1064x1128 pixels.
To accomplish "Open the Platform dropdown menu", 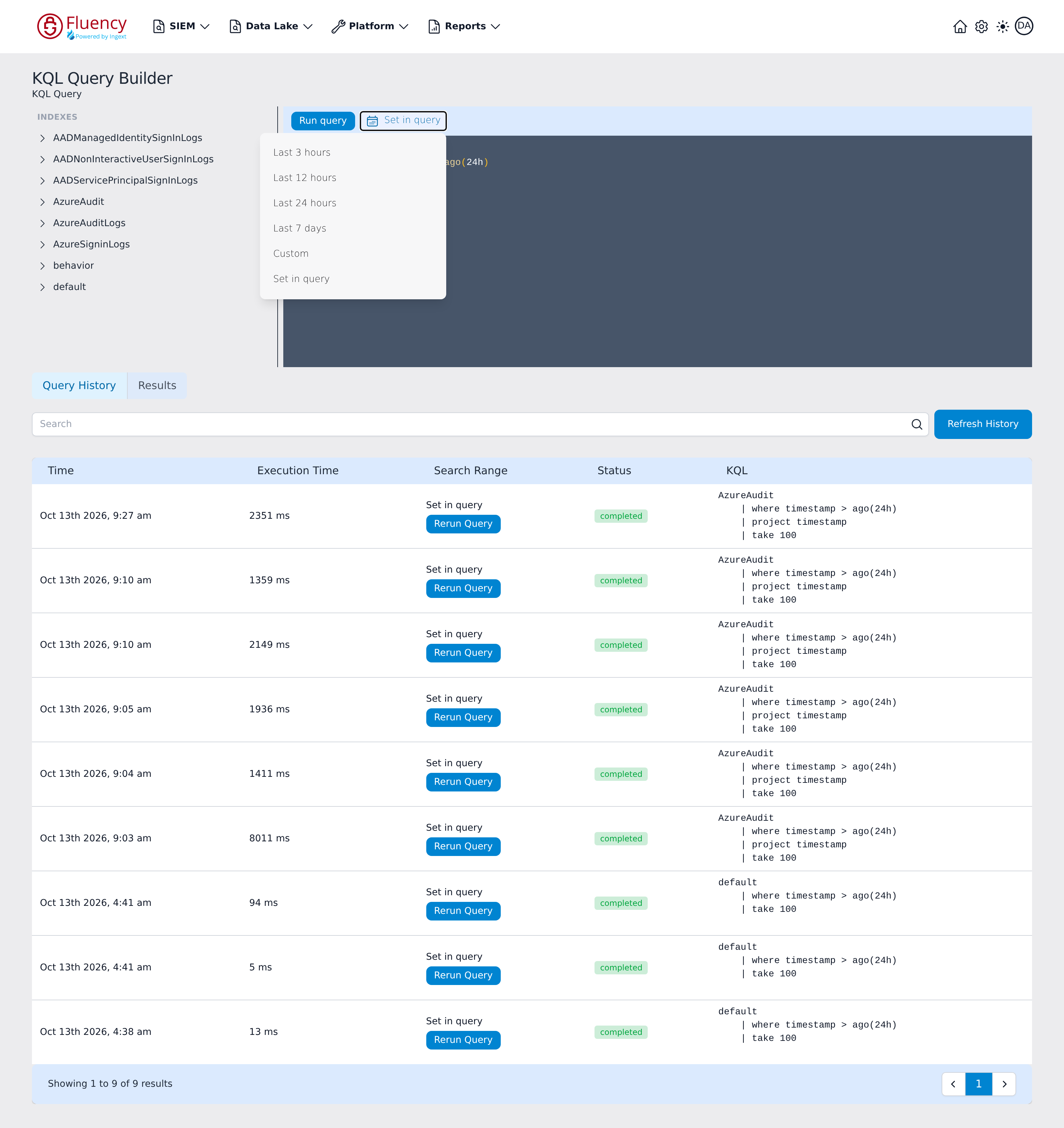I will (x=370, y=26).
